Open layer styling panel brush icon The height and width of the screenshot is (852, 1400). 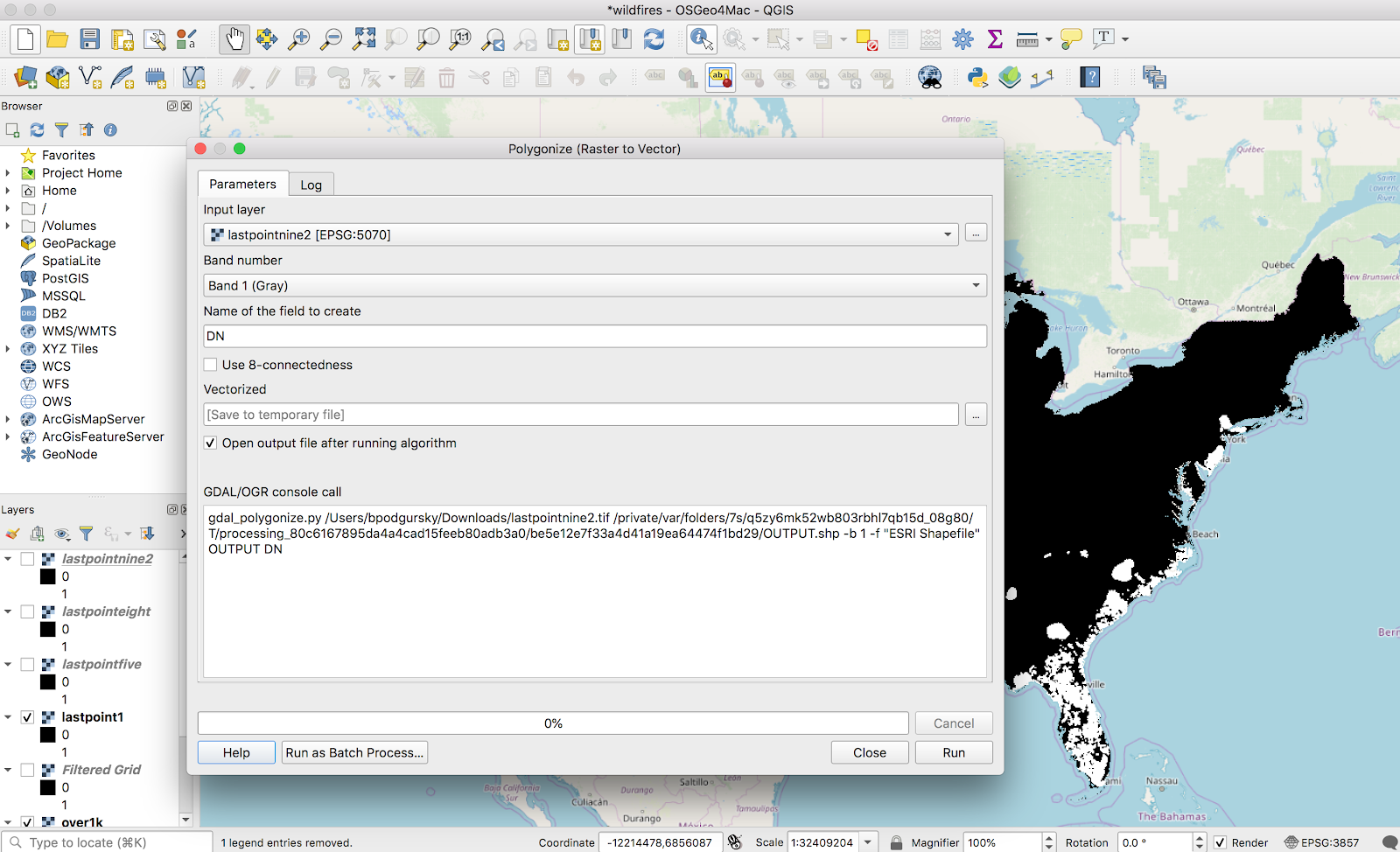click(12, 534)
